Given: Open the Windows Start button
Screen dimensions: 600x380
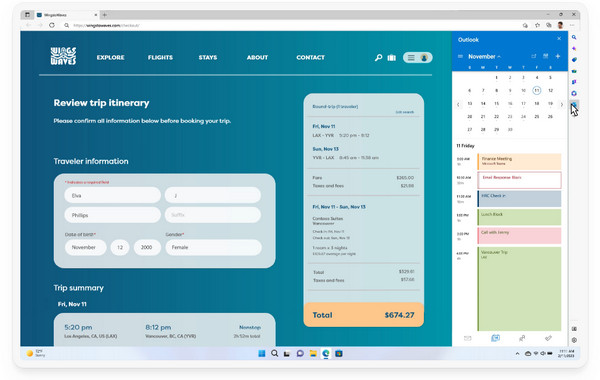Looking at the screenshot, I should [262, 353].
